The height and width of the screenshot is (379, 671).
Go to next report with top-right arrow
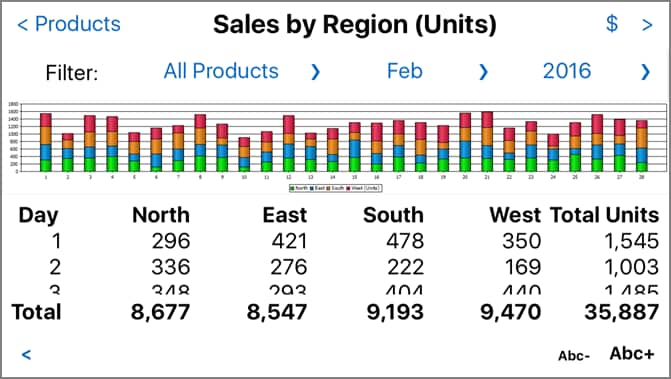coord(647,25)
